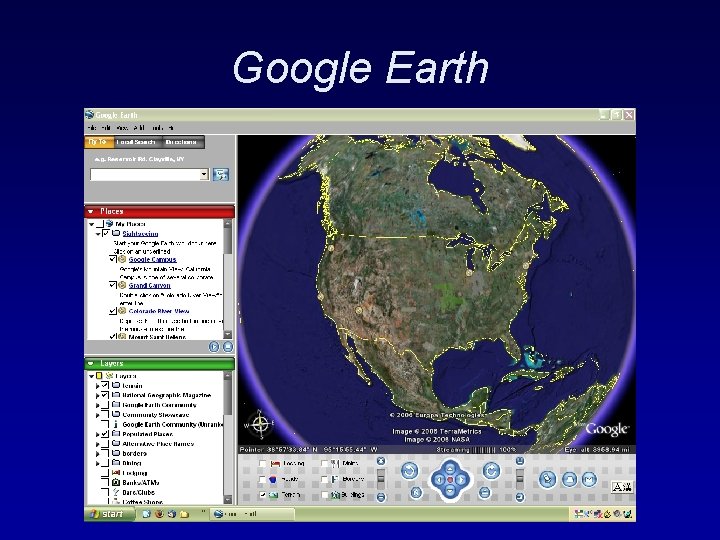Open the View menu
The width and height of the screenshot is (720, 540).
tap(122, 128)
